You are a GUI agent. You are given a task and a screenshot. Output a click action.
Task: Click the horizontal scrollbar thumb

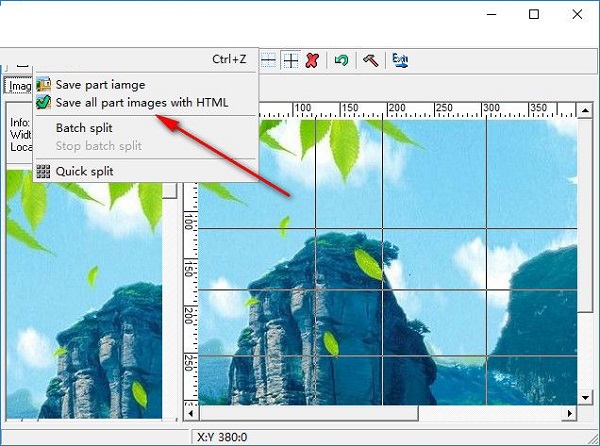(308, 413)
